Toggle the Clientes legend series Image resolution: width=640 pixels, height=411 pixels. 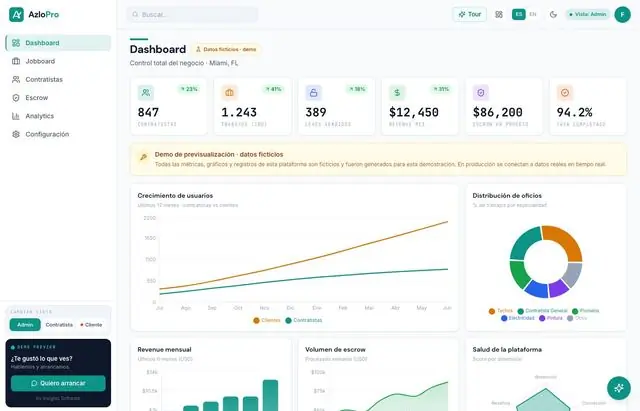click(267, 320)
